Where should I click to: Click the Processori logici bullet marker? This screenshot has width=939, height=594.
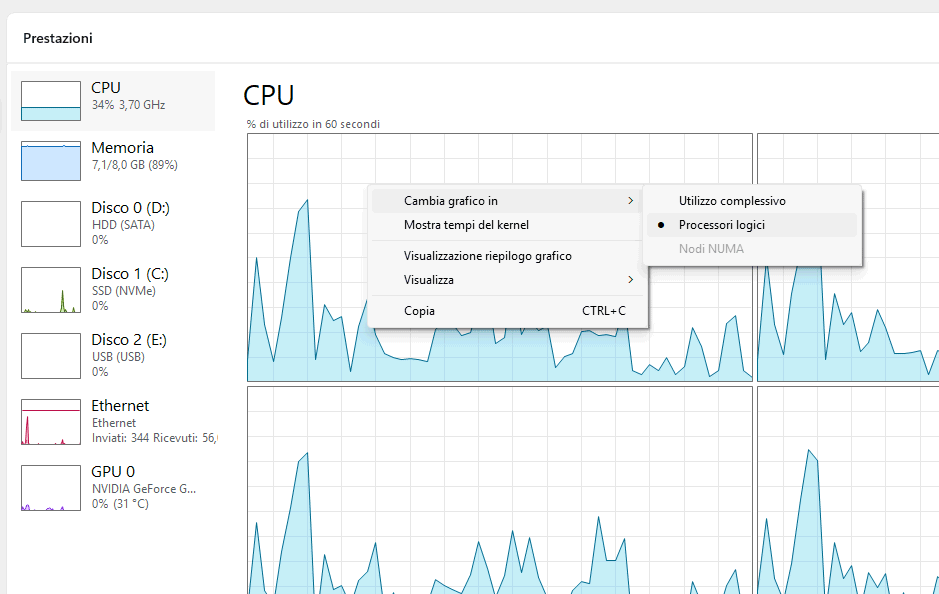[x=661, y=225]
